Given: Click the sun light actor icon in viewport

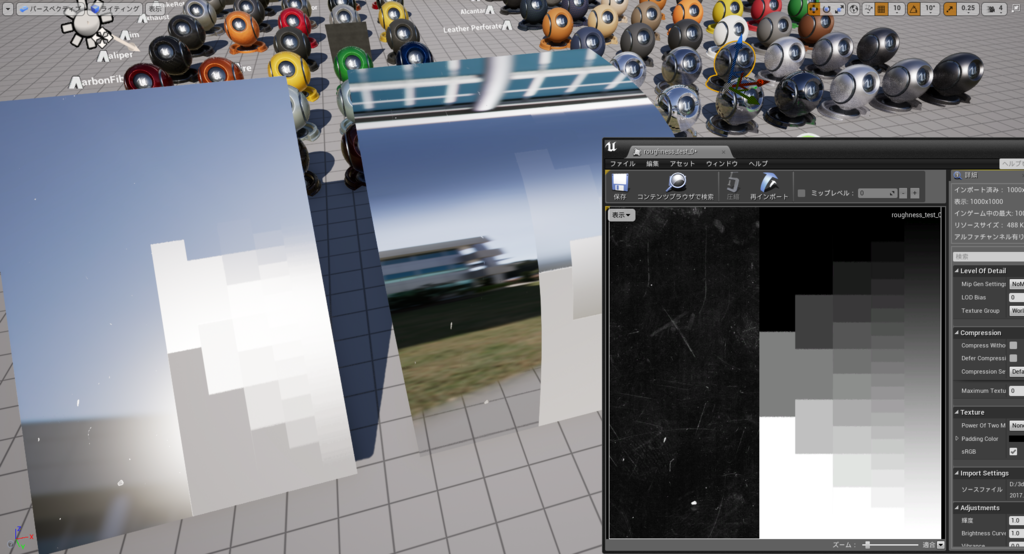Looking at the screenshot, I should (x=88, y=26).
